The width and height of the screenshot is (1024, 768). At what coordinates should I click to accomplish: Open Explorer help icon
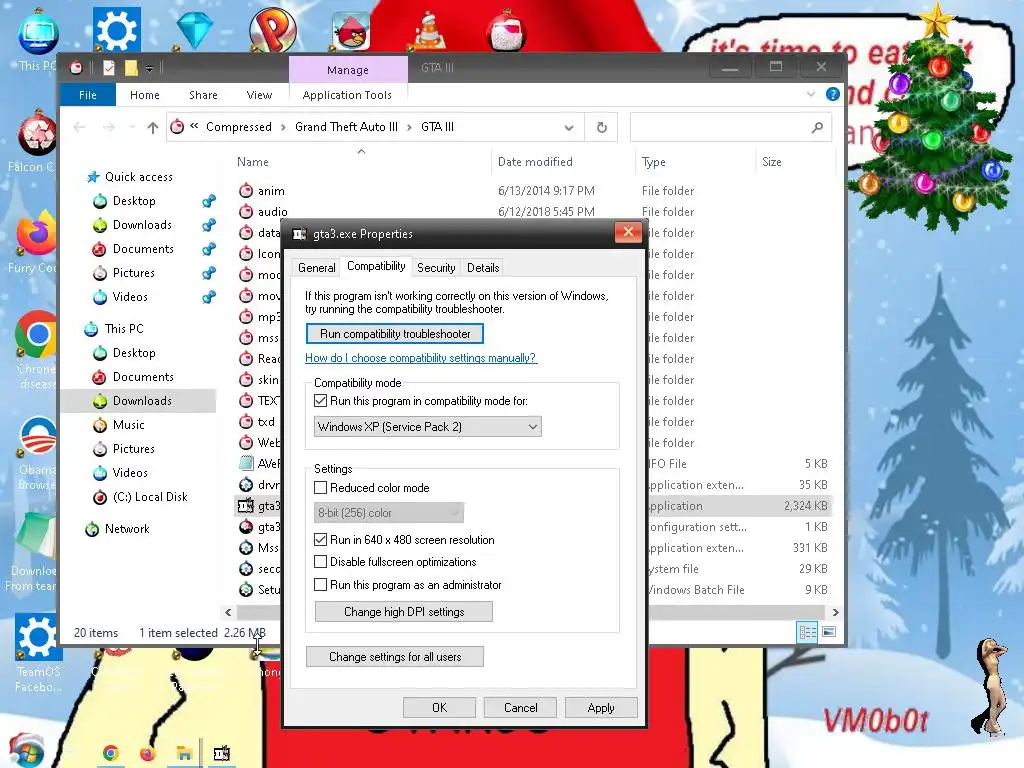[833, 94]
